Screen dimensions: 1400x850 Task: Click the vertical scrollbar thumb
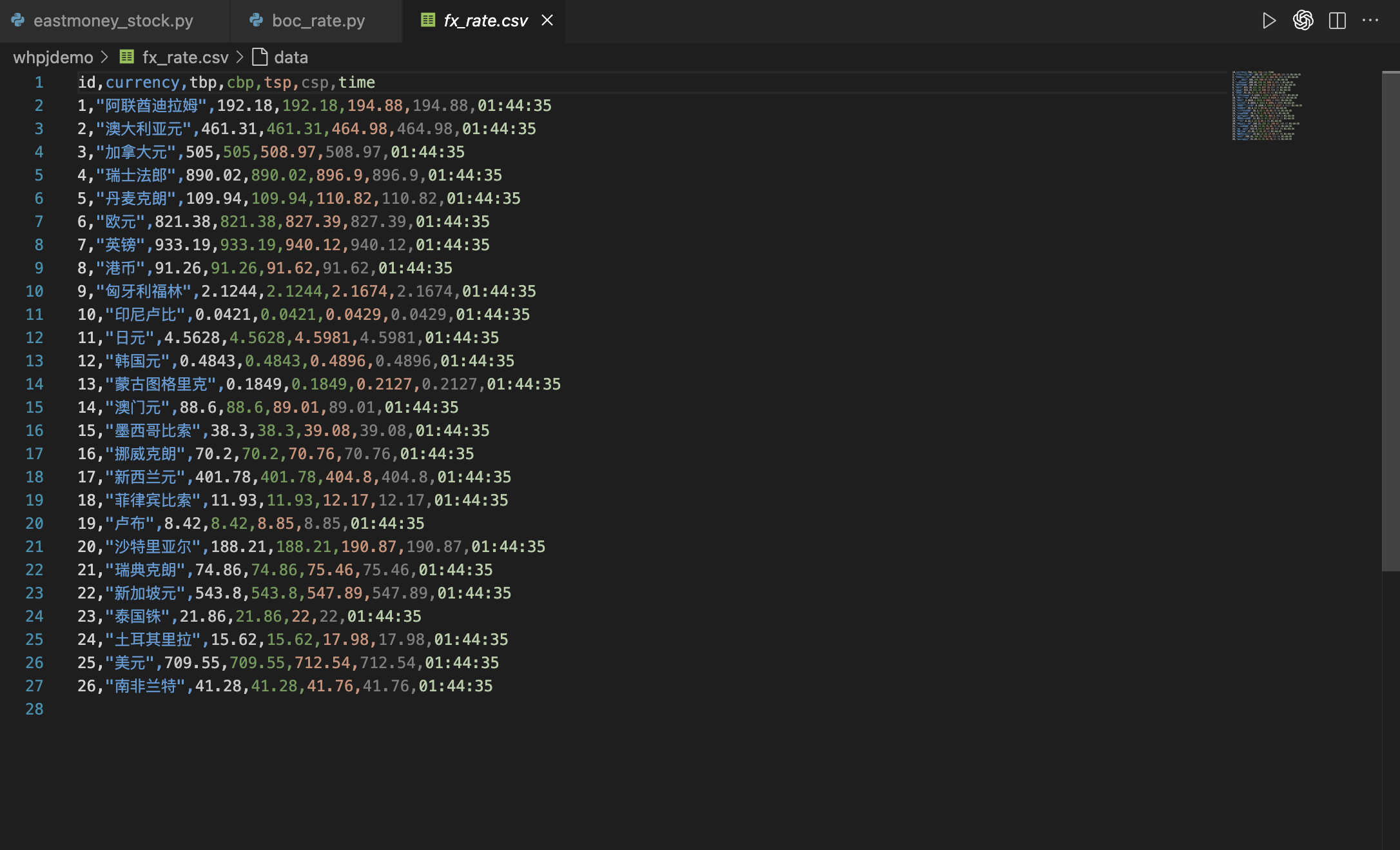[x=1390, y=321]
